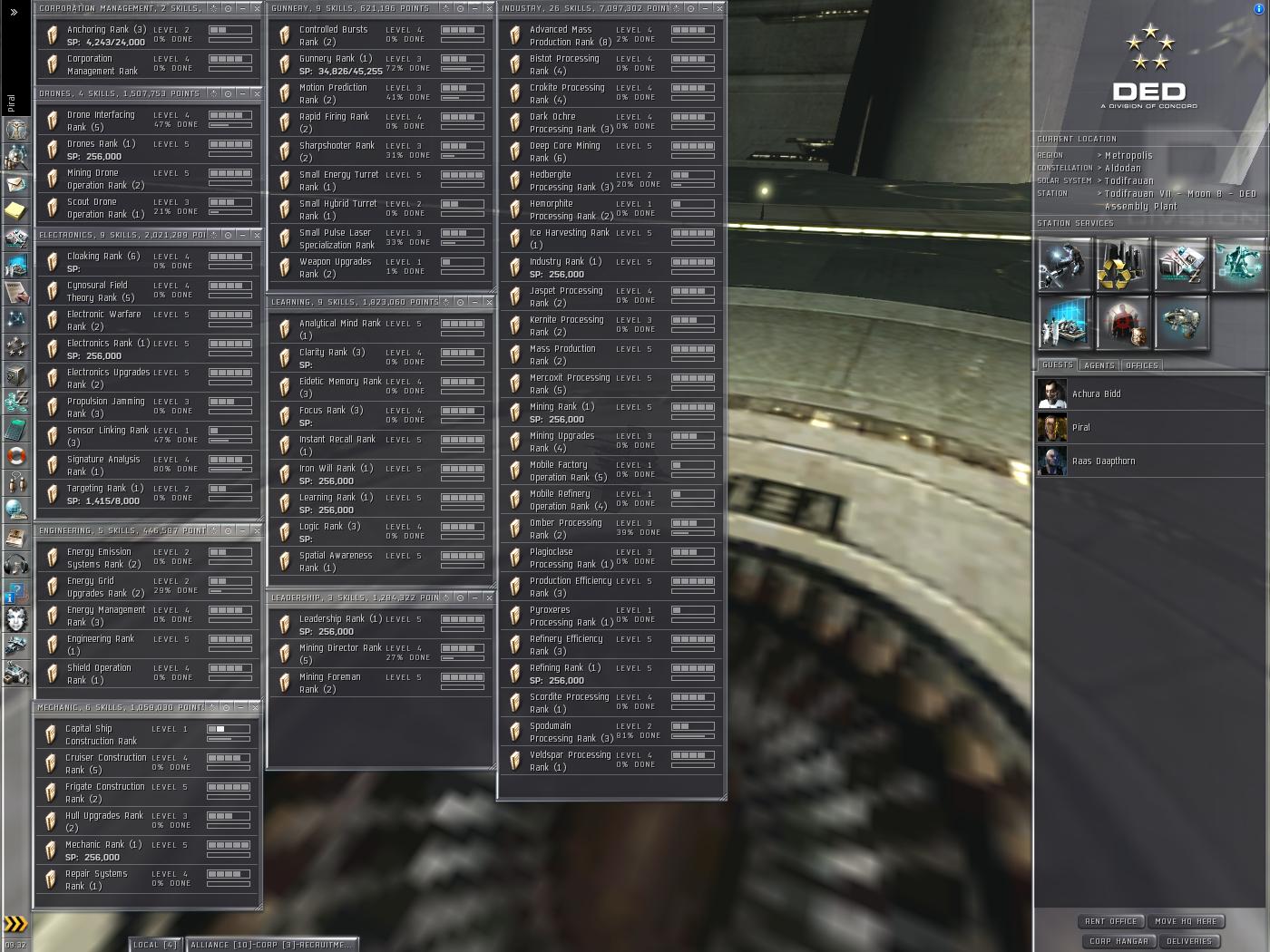Open the globe browser icon in sidebar
The width and height of the screenshot is (1270, 952).
point(16,510)
